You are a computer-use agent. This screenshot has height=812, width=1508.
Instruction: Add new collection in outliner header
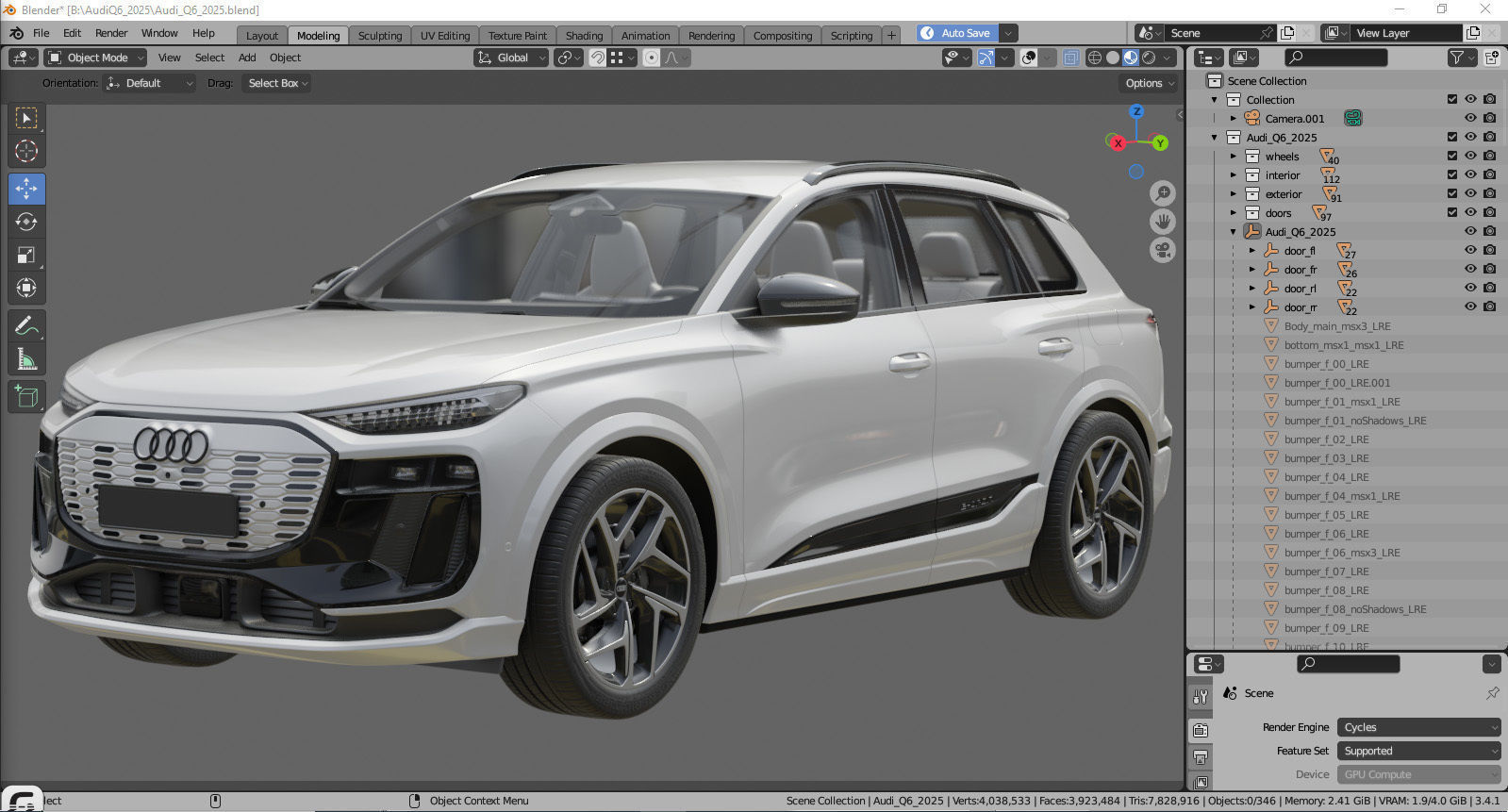1492,58
